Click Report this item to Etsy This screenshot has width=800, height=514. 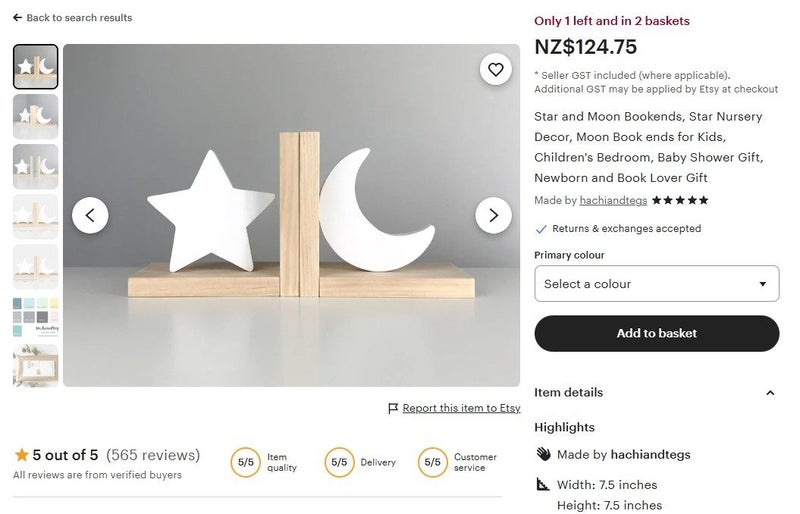pos(461,408)
